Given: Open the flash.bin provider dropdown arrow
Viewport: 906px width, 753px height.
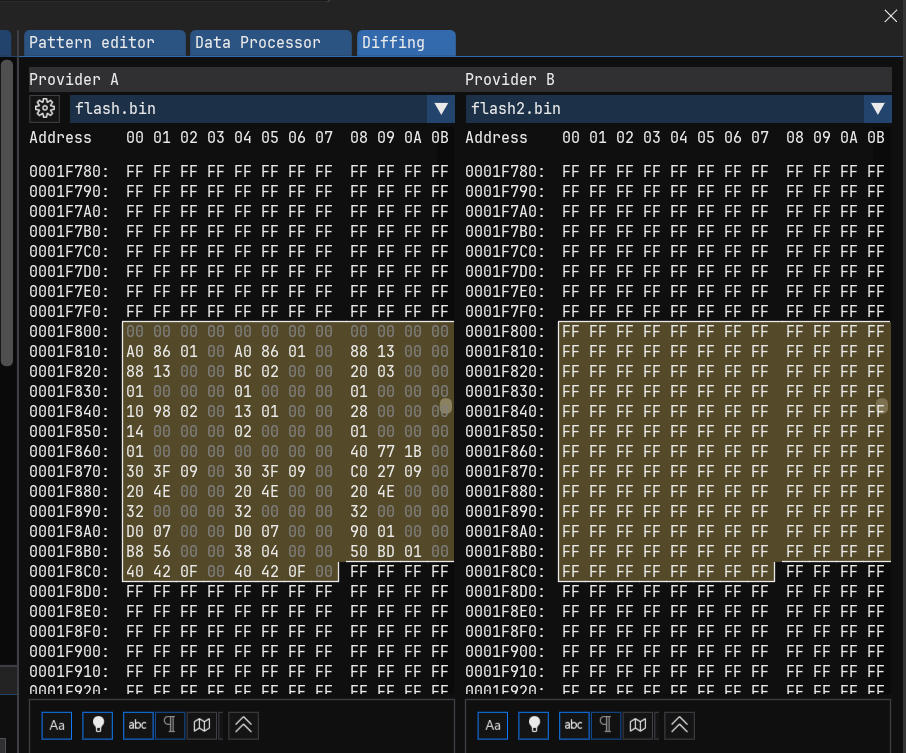Looking at the screenshot, I should 441,109.
